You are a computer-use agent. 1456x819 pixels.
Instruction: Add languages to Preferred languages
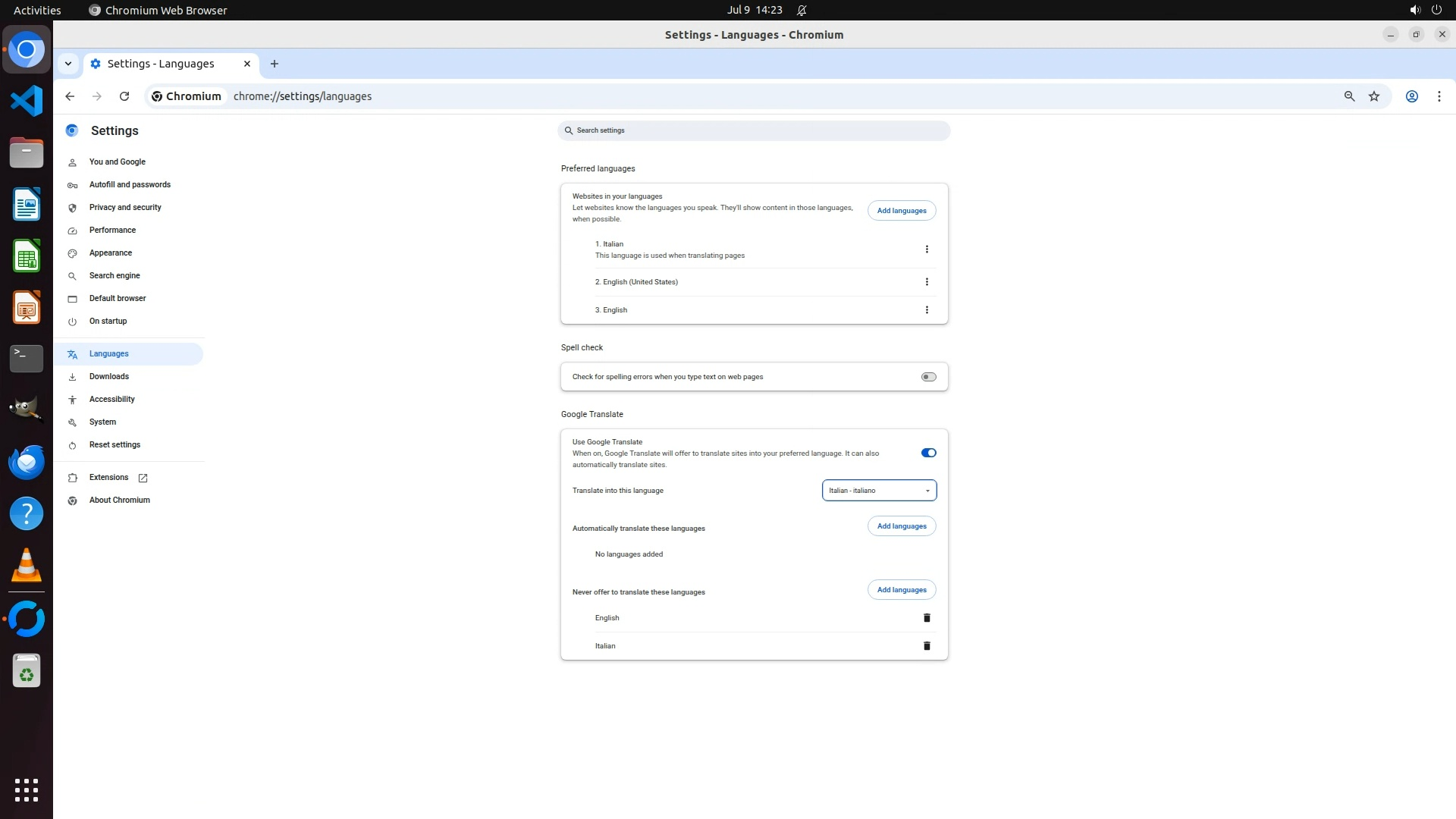point(901,211)
